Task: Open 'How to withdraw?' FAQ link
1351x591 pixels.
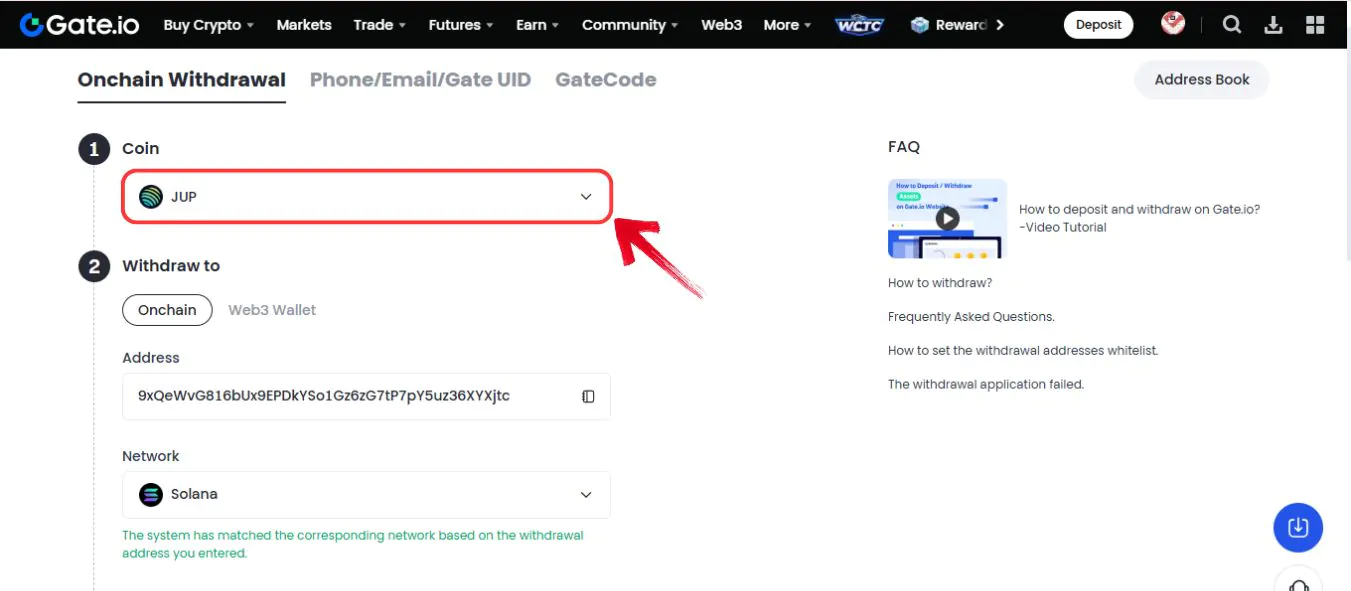Action: (x=940, y=283)
